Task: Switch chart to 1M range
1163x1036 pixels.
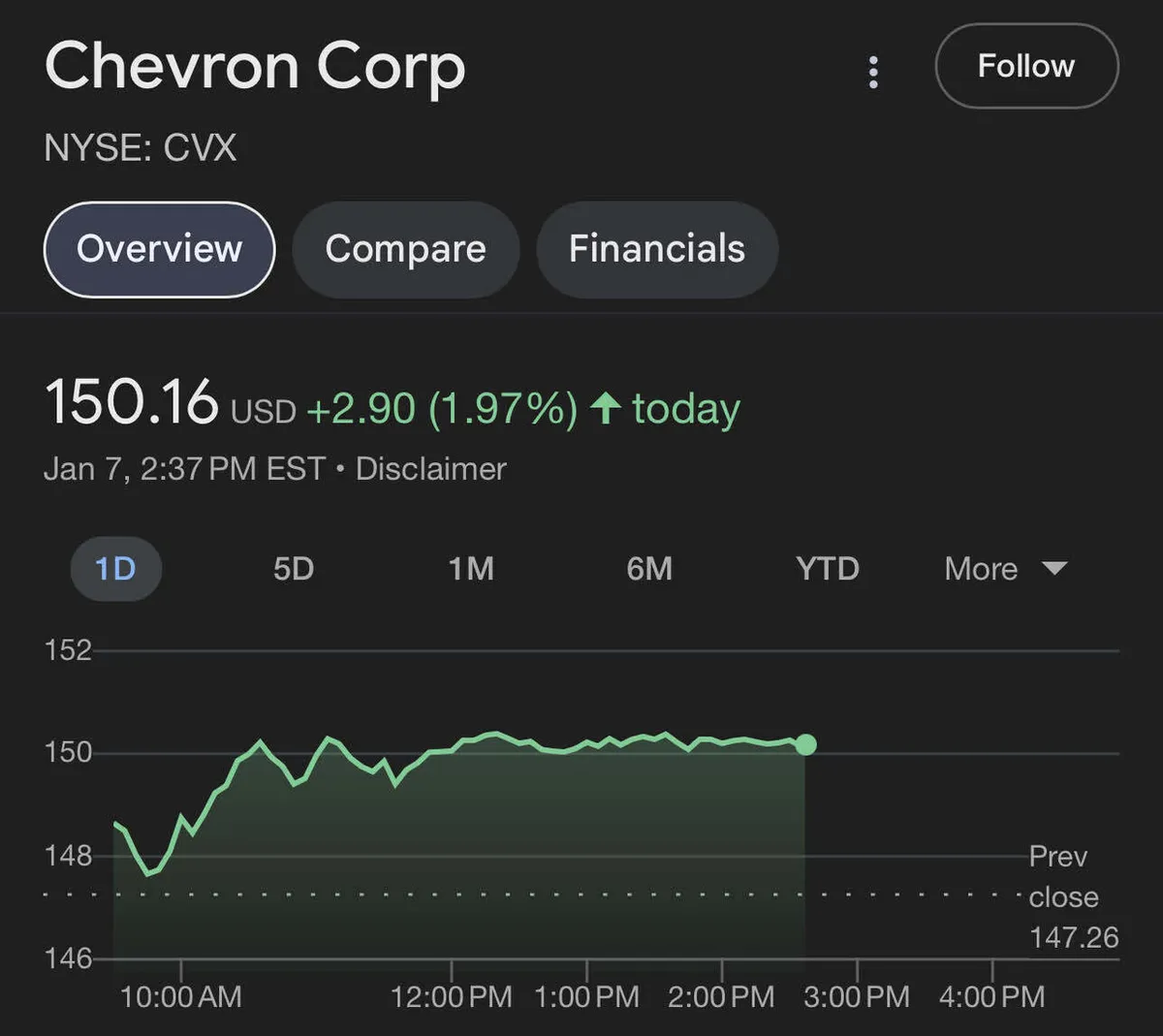Action: click(471, 568)
